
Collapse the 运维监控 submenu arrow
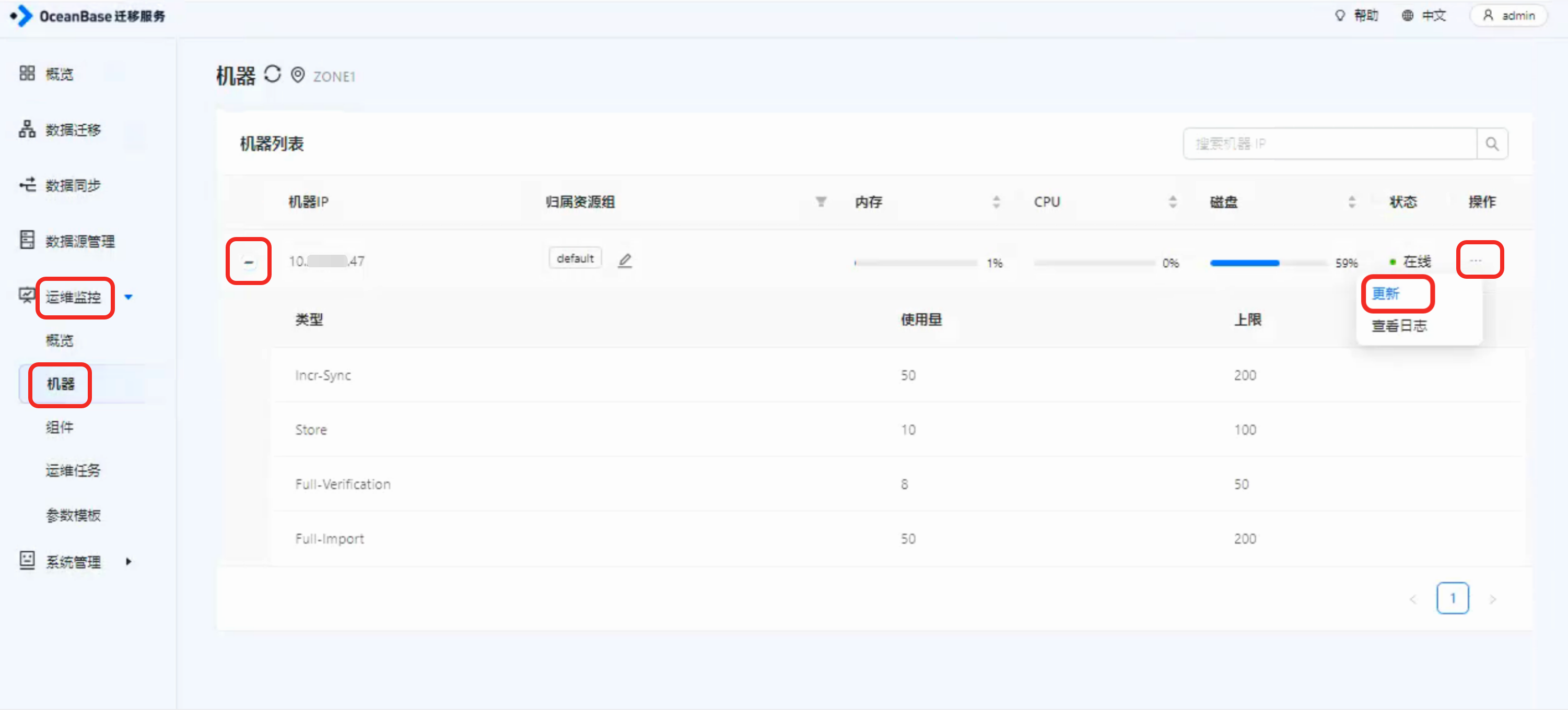pos(128,297)
